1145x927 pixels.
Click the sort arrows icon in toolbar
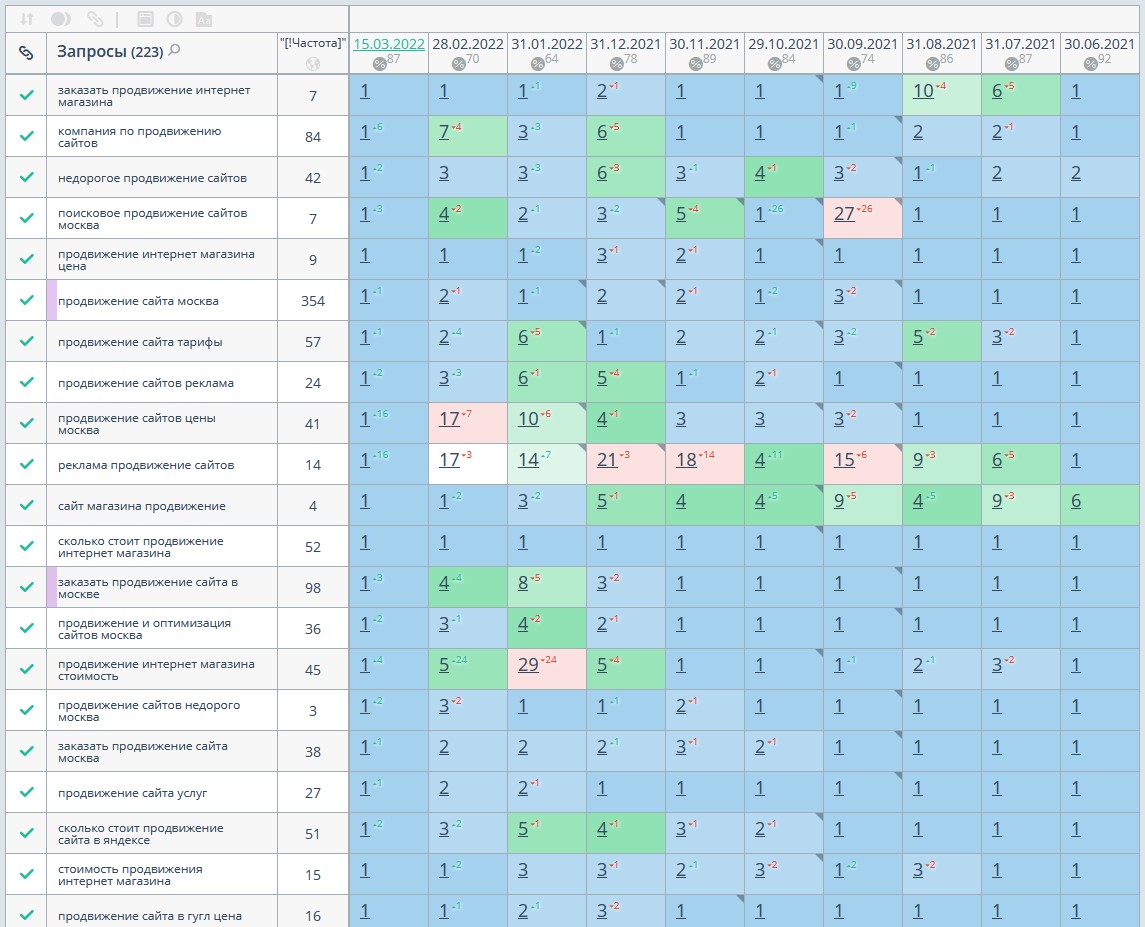click(27, 19)
